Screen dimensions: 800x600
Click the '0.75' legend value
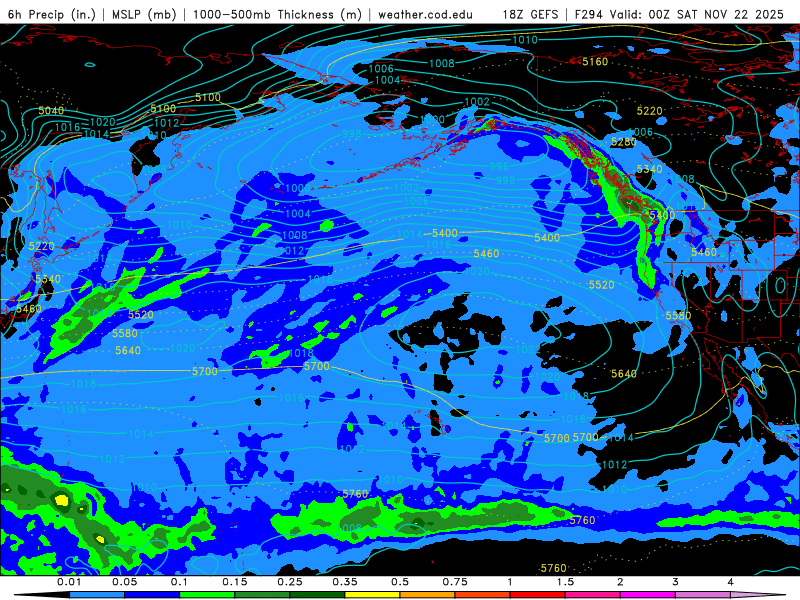click(455, 582)
